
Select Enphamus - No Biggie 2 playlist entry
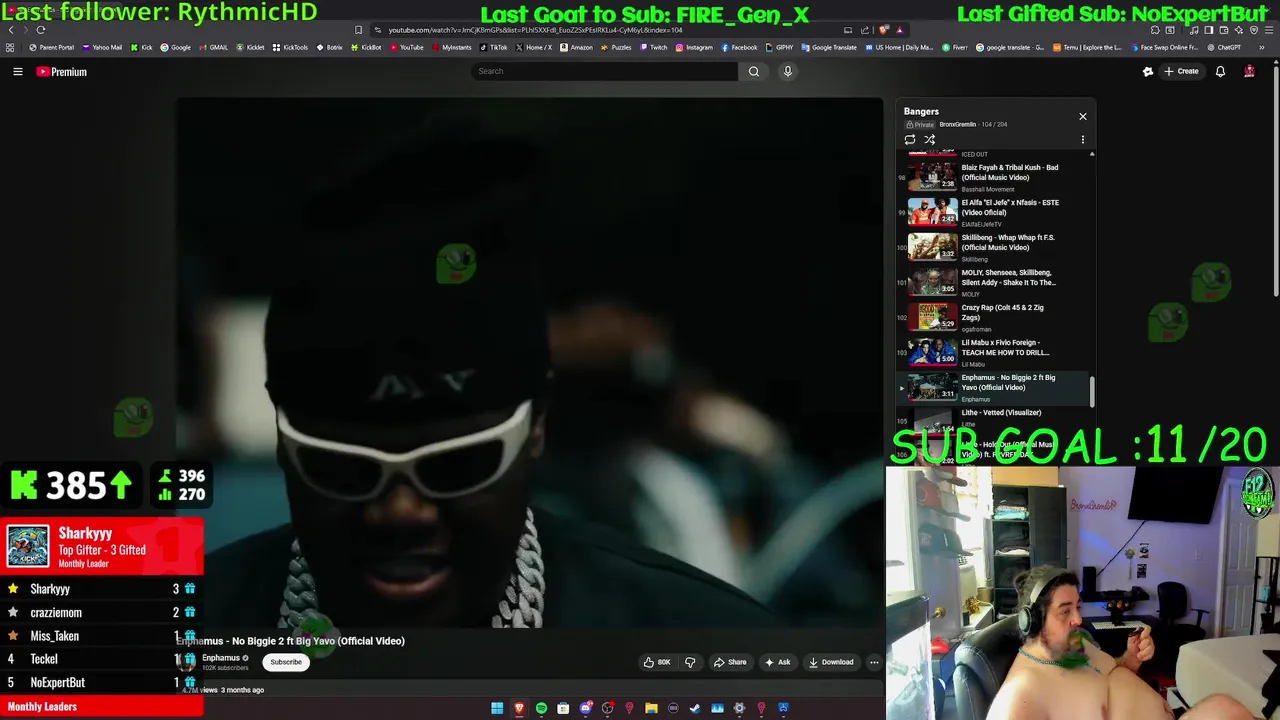tap(994, 388)
